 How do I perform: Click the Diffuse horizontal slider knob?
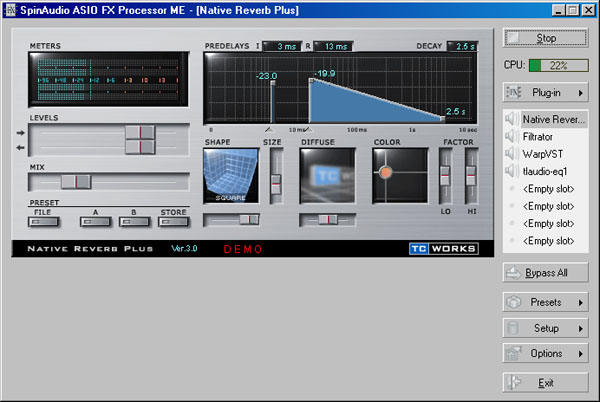(x=328, y=220)
